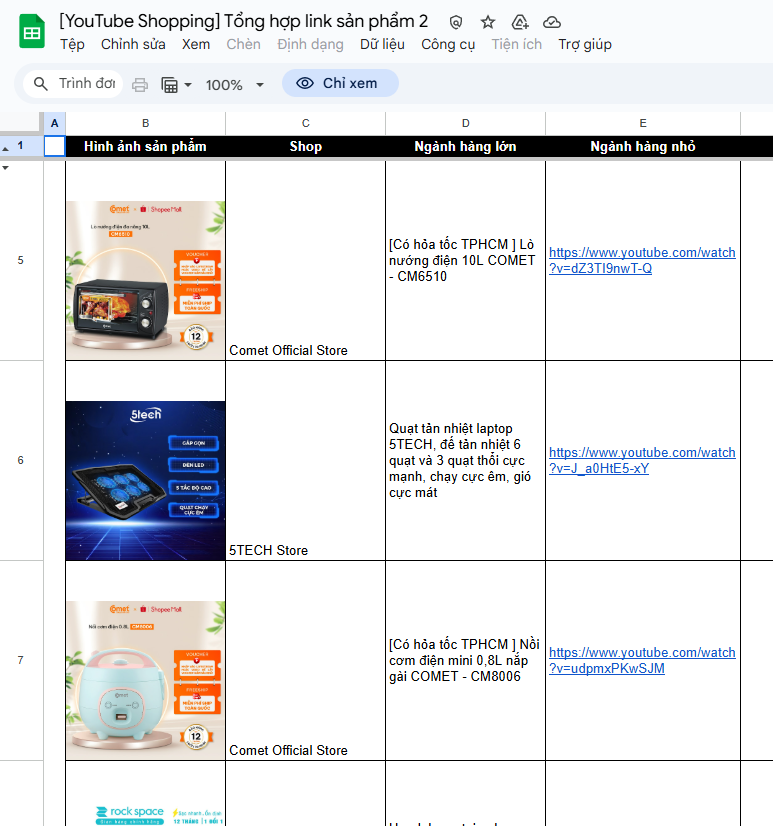
Task: Check the cloud save status icon
Action: [552, 22]
